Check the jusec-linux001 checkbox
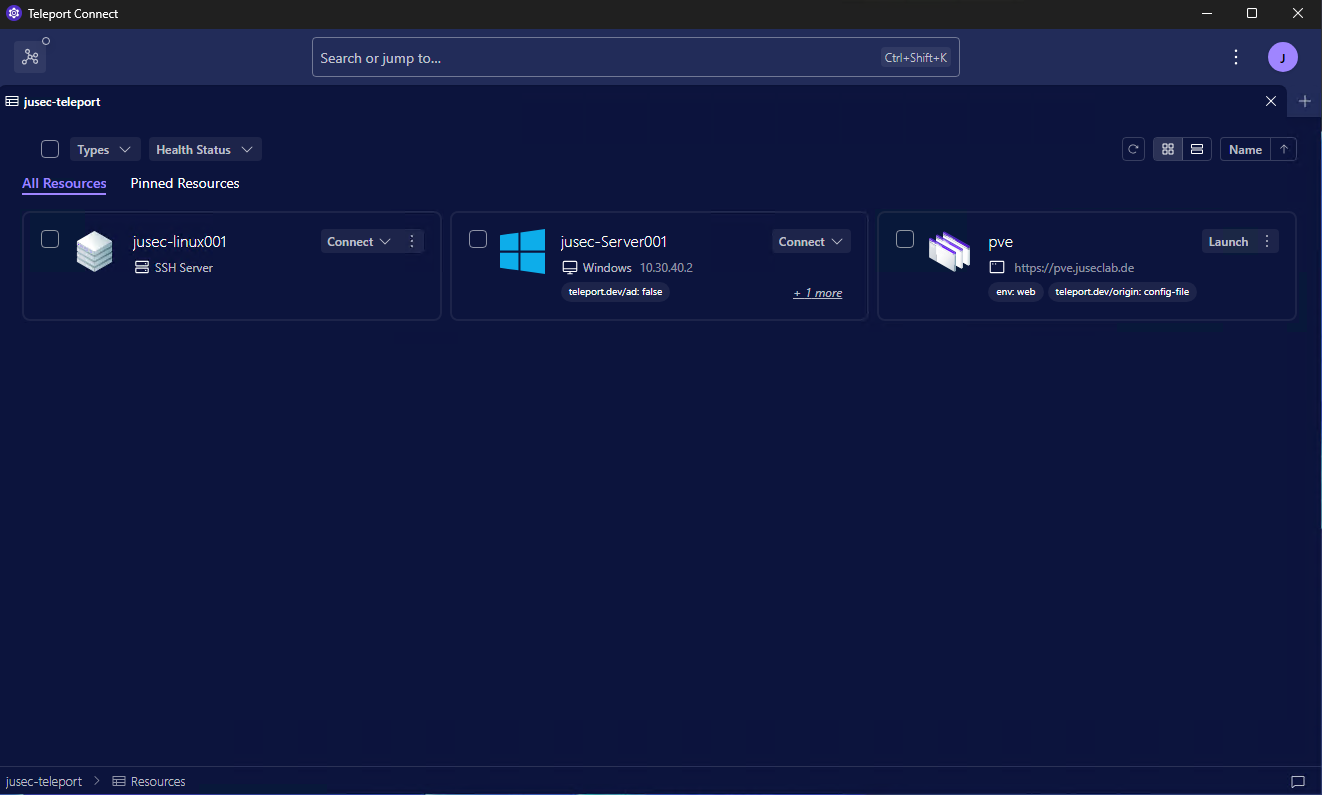The width and height of the screenshot is (1322, 795). (50, 239)
